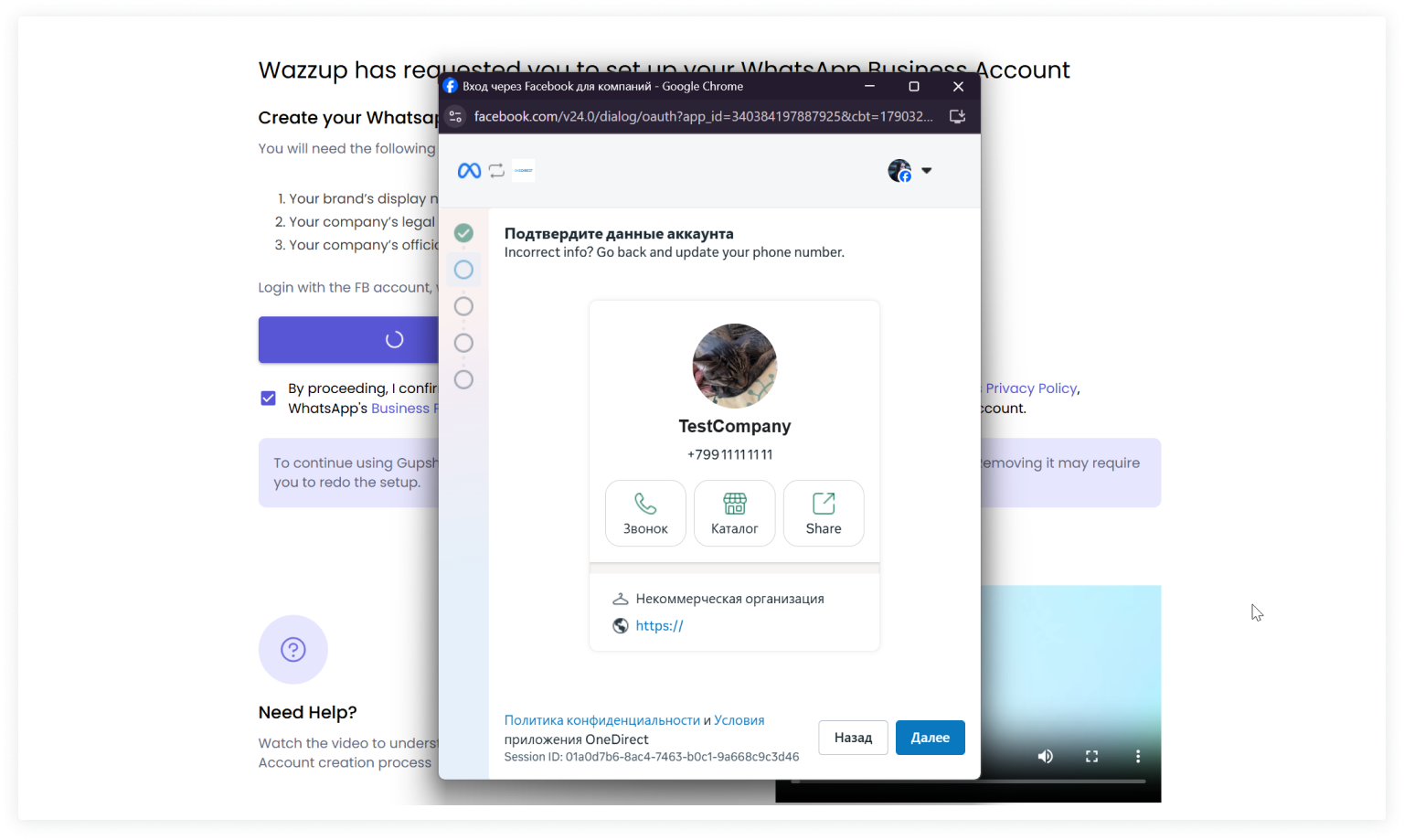This screenshot has width=1404, height=840.
Task: Select the current second step circle
Action: click(x=463, y=270)
